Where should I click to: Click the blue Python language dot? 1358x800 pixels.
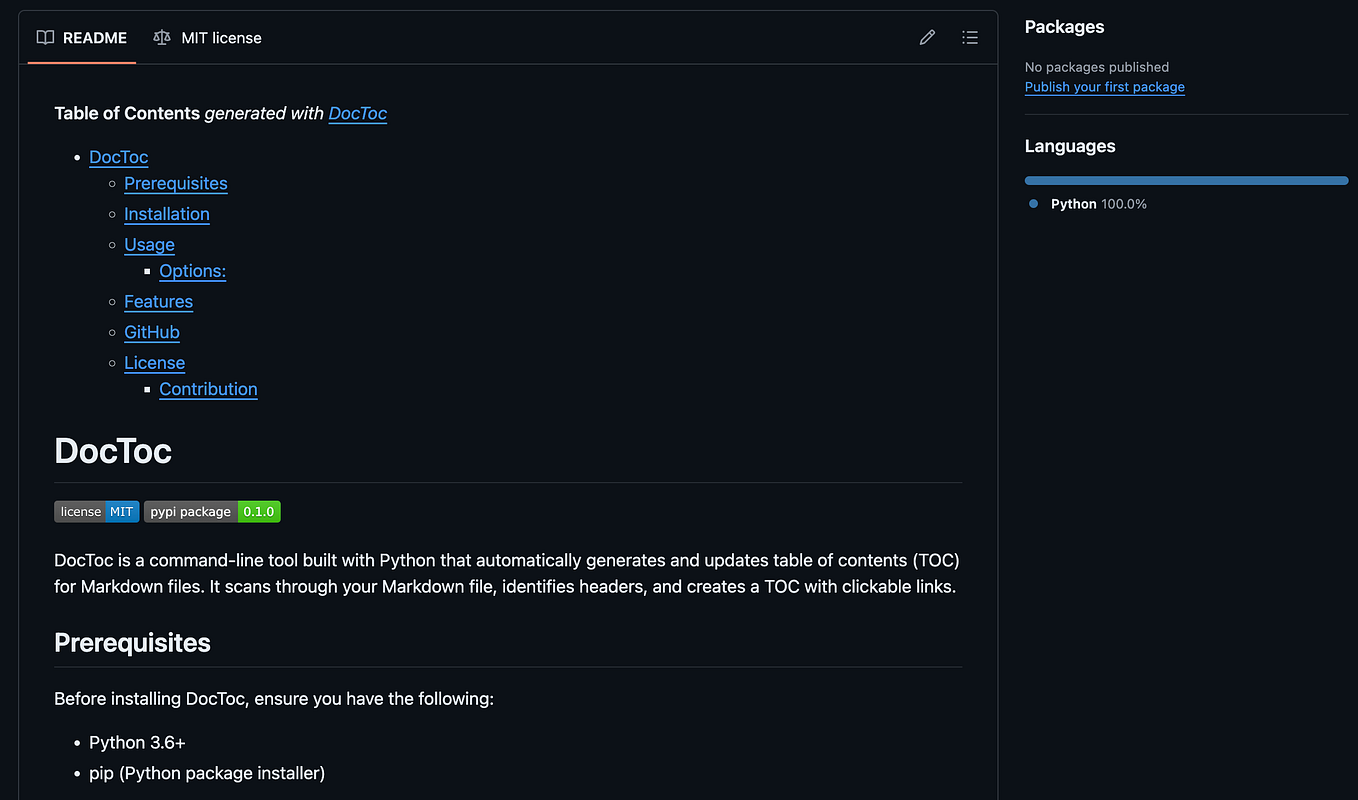pyautogui.click(x=1032, y=203)
